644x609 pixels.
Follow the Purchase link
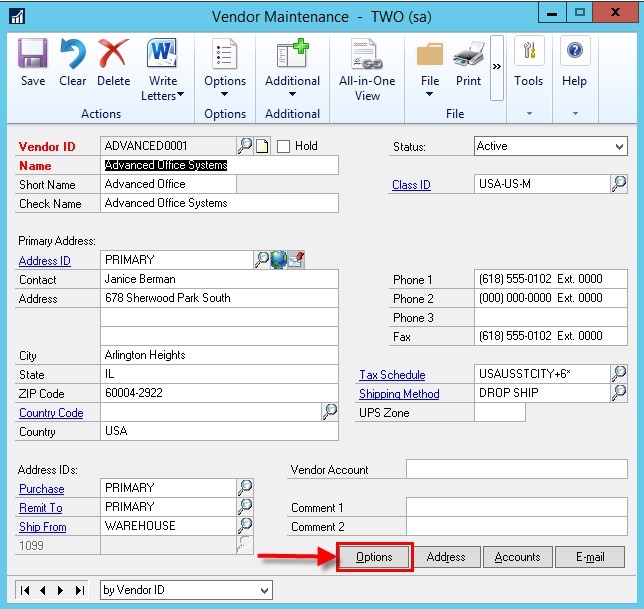(x=41, y=489)
